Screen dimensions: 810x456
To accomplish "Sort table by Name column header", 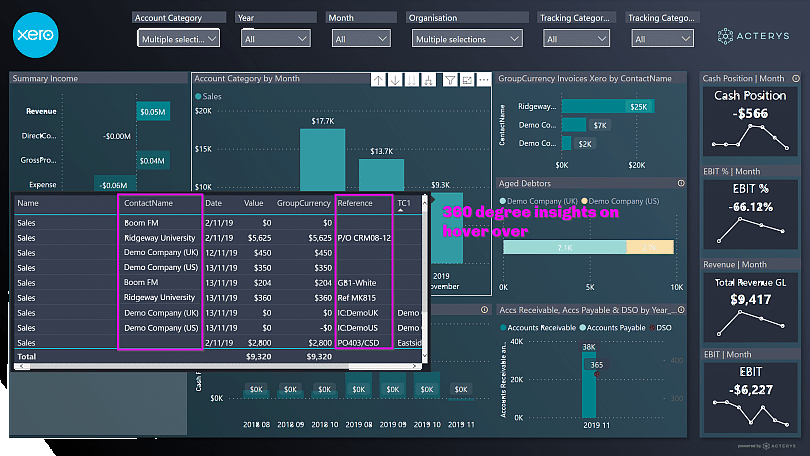I will click(x=28, y=203).
